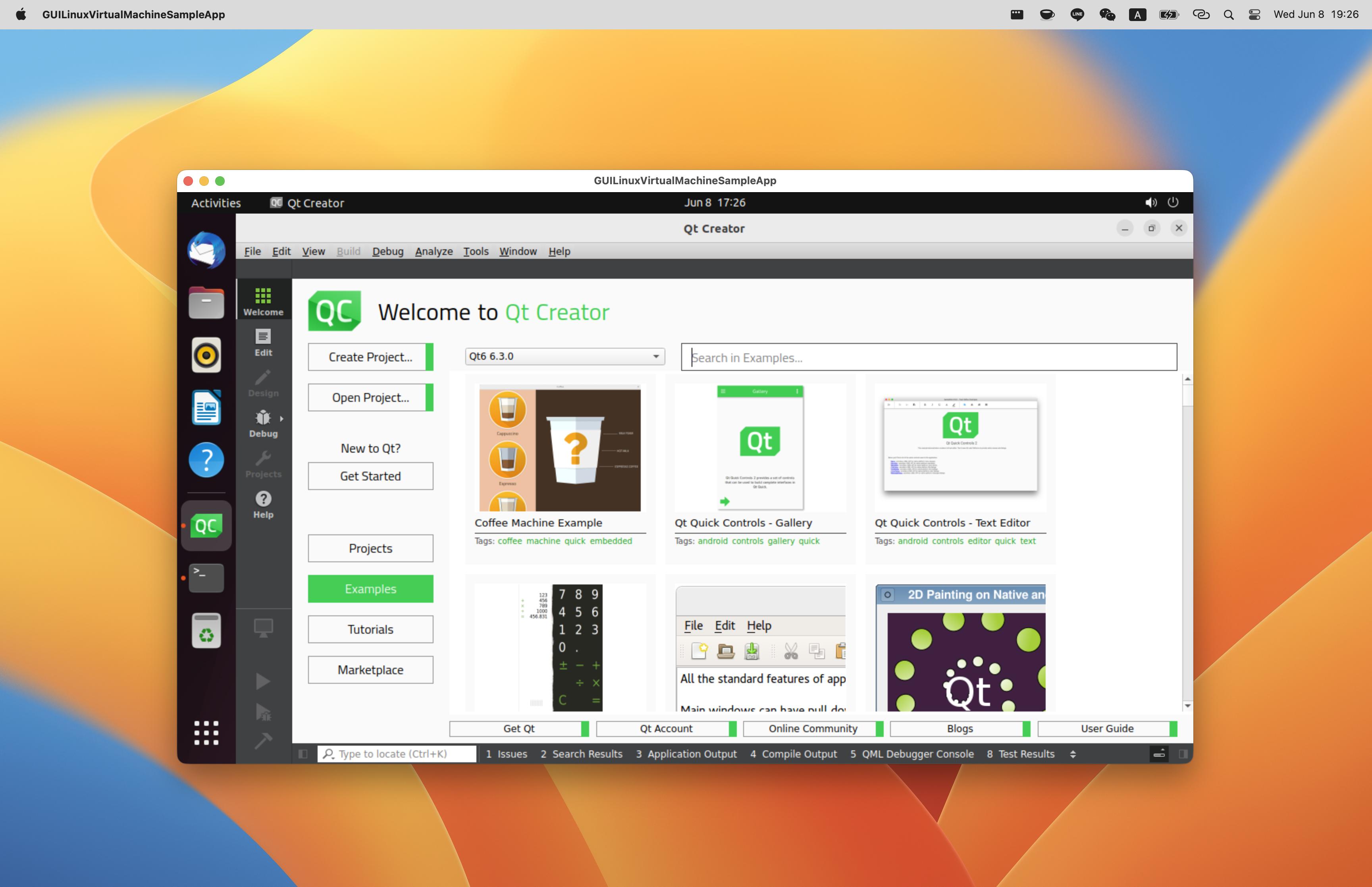Click the Build hammer icon
Viewport: 1372px width, 887px height.
pos(263,740)
